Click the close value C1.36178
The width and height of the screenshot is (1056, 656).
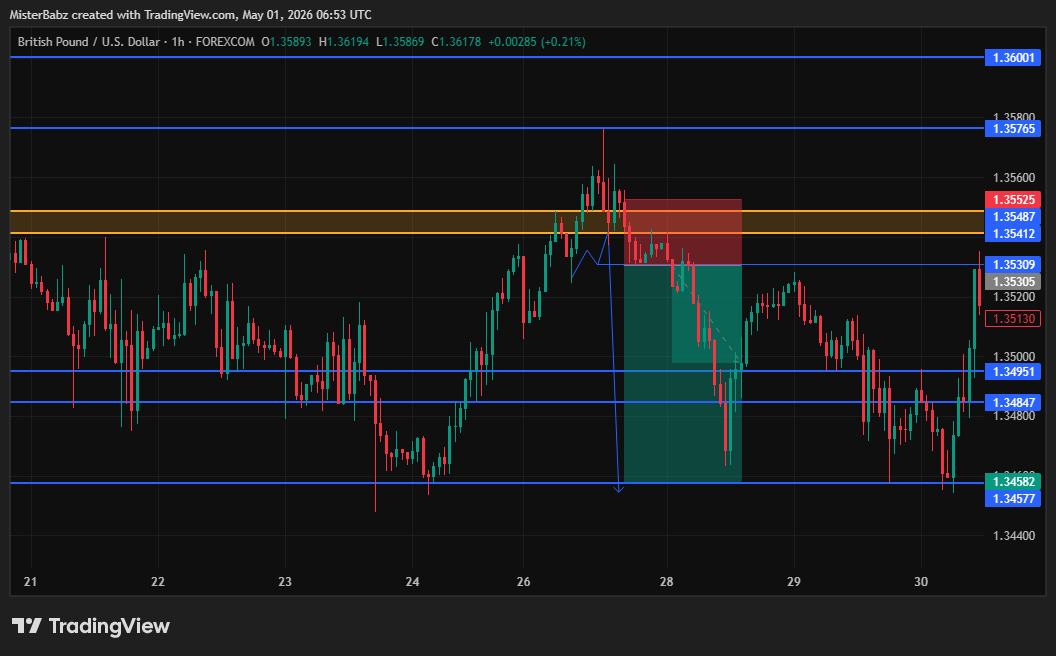click(x=456, y=42)
